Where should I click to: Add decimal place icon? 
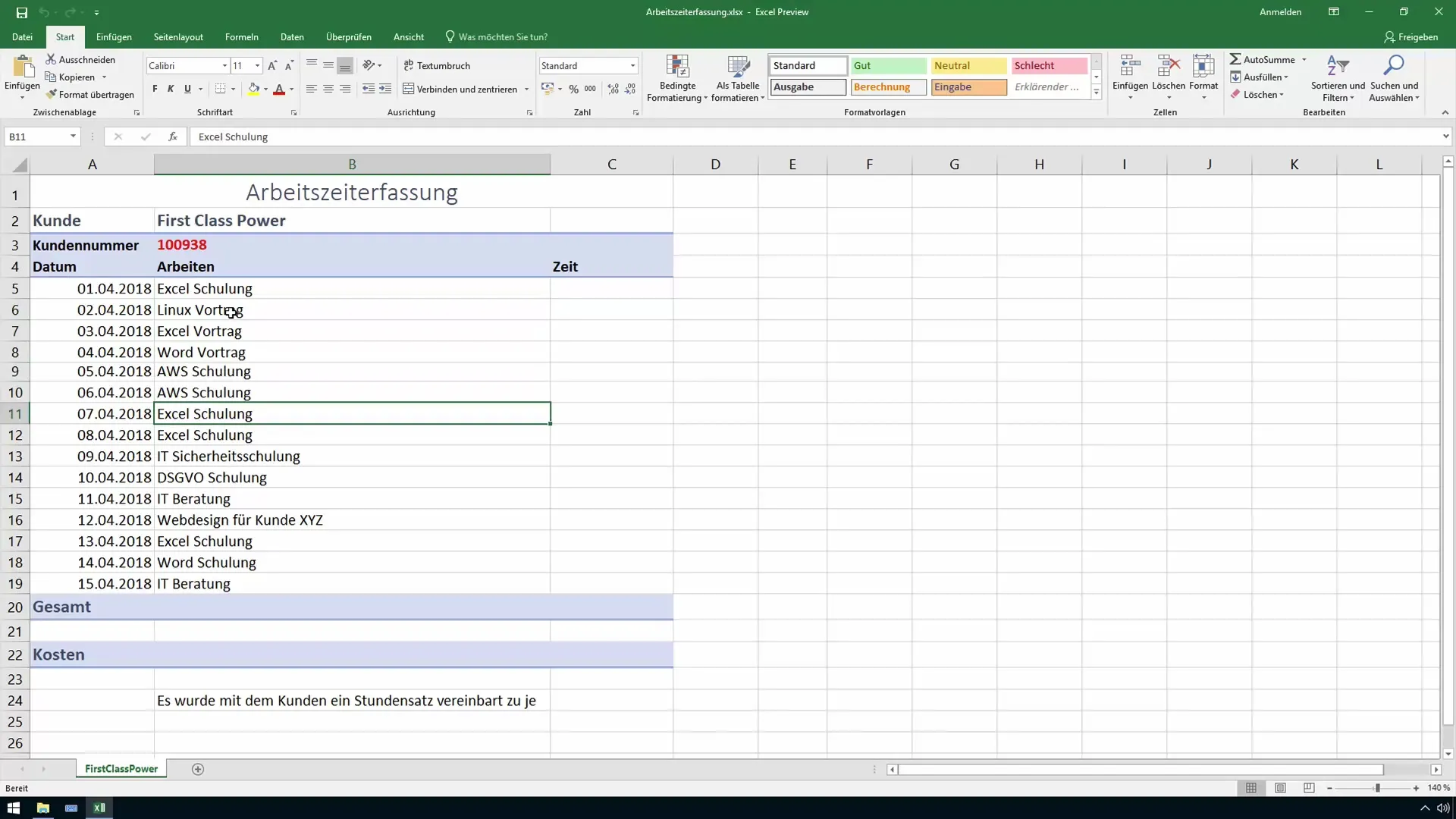coord(613,89)
